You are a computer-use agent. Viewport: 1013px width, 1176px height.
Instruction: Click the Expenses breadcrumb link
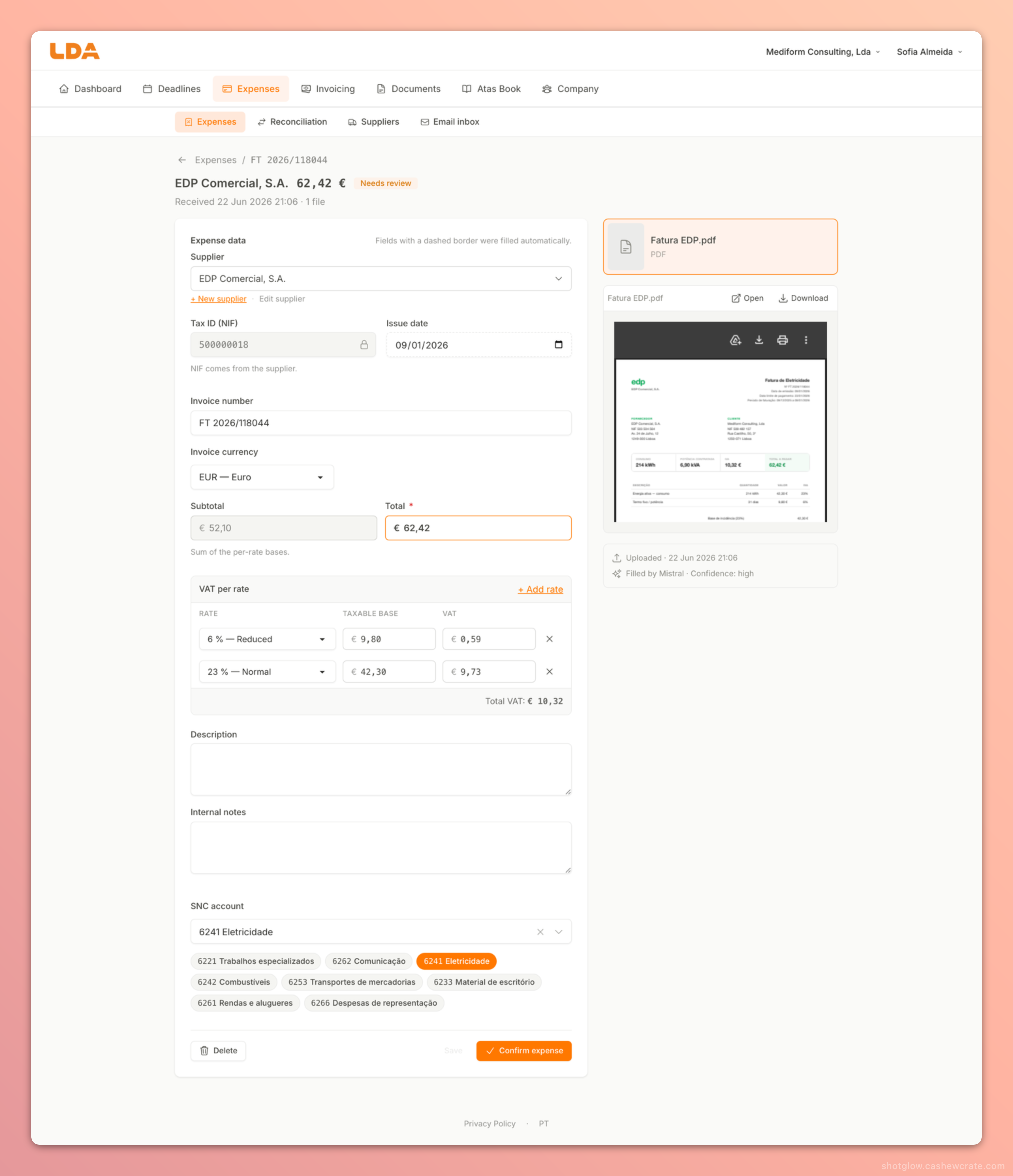(x=216, y=160)
